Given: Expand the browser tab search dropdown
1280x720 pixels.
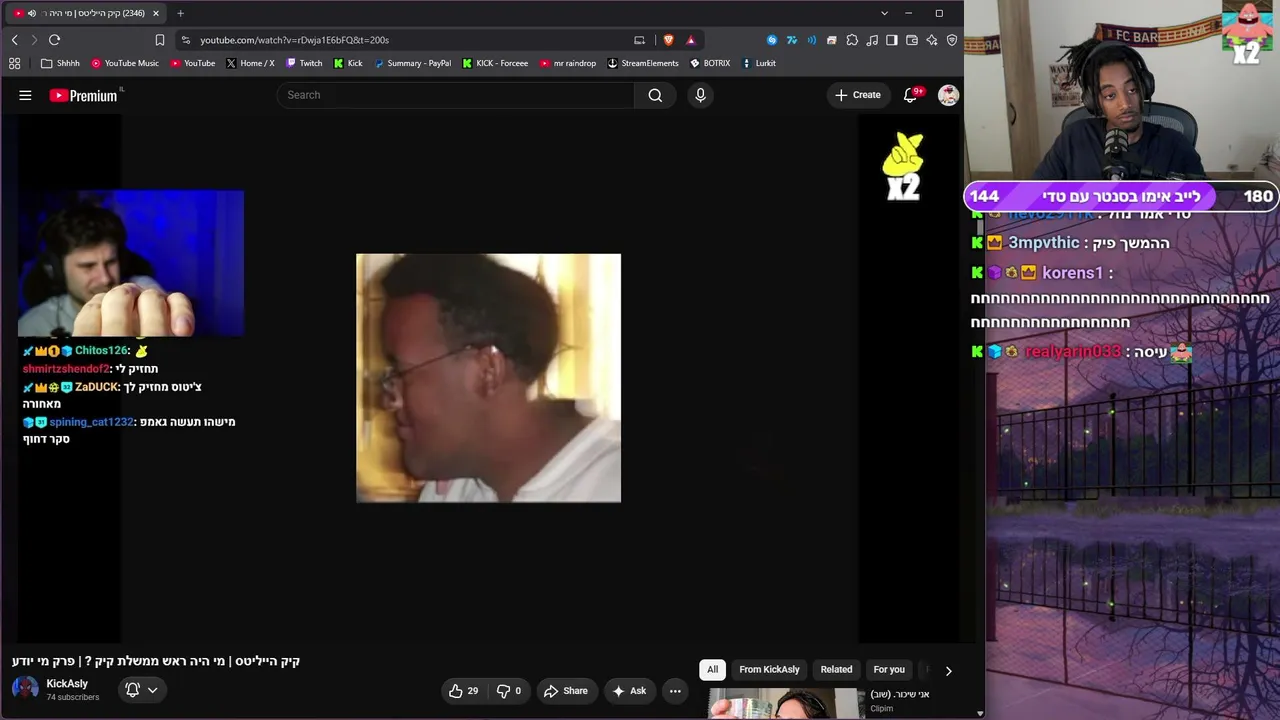Looking at the screenshot, I should point(884,13).
